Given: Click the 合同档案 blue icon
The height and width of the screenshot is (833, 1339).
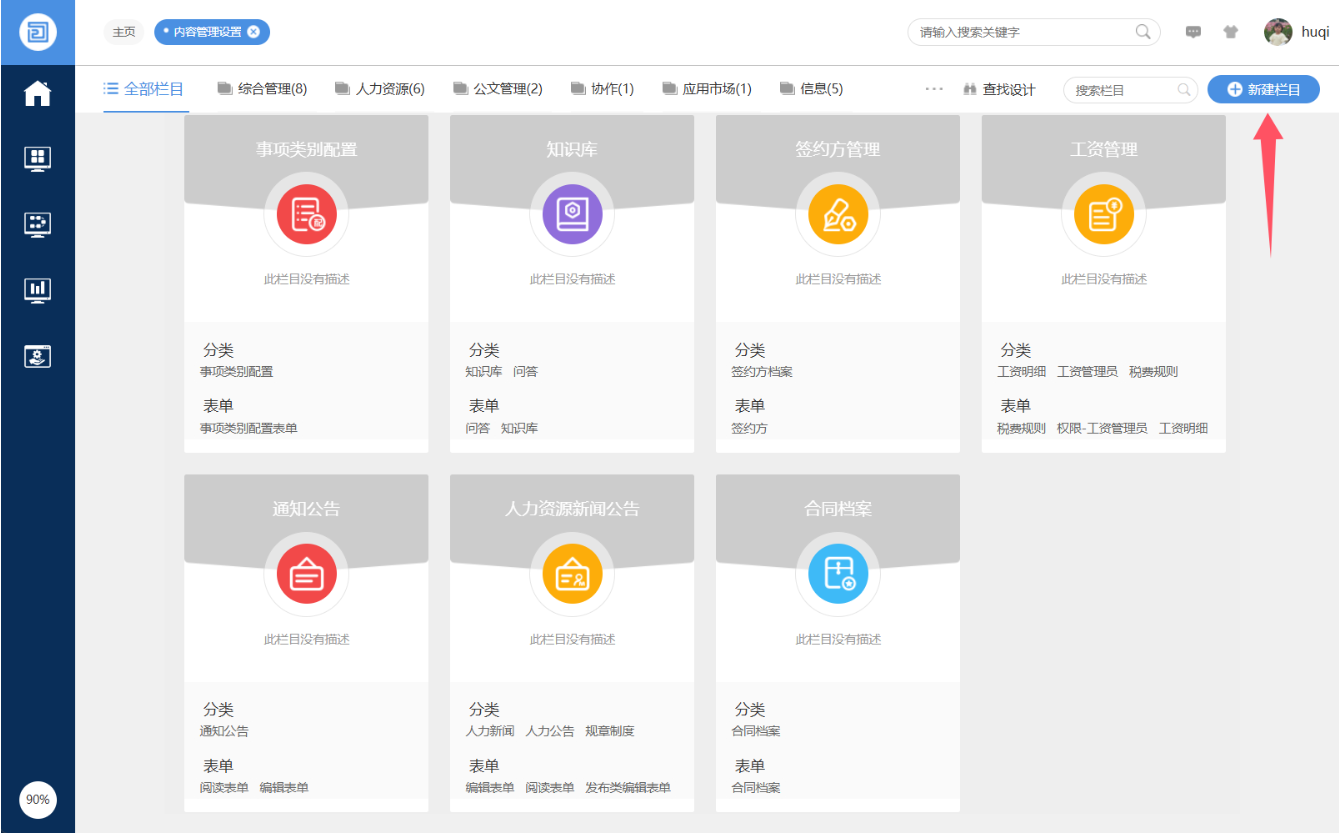Looking at the screenshot, I should point(838,574).
